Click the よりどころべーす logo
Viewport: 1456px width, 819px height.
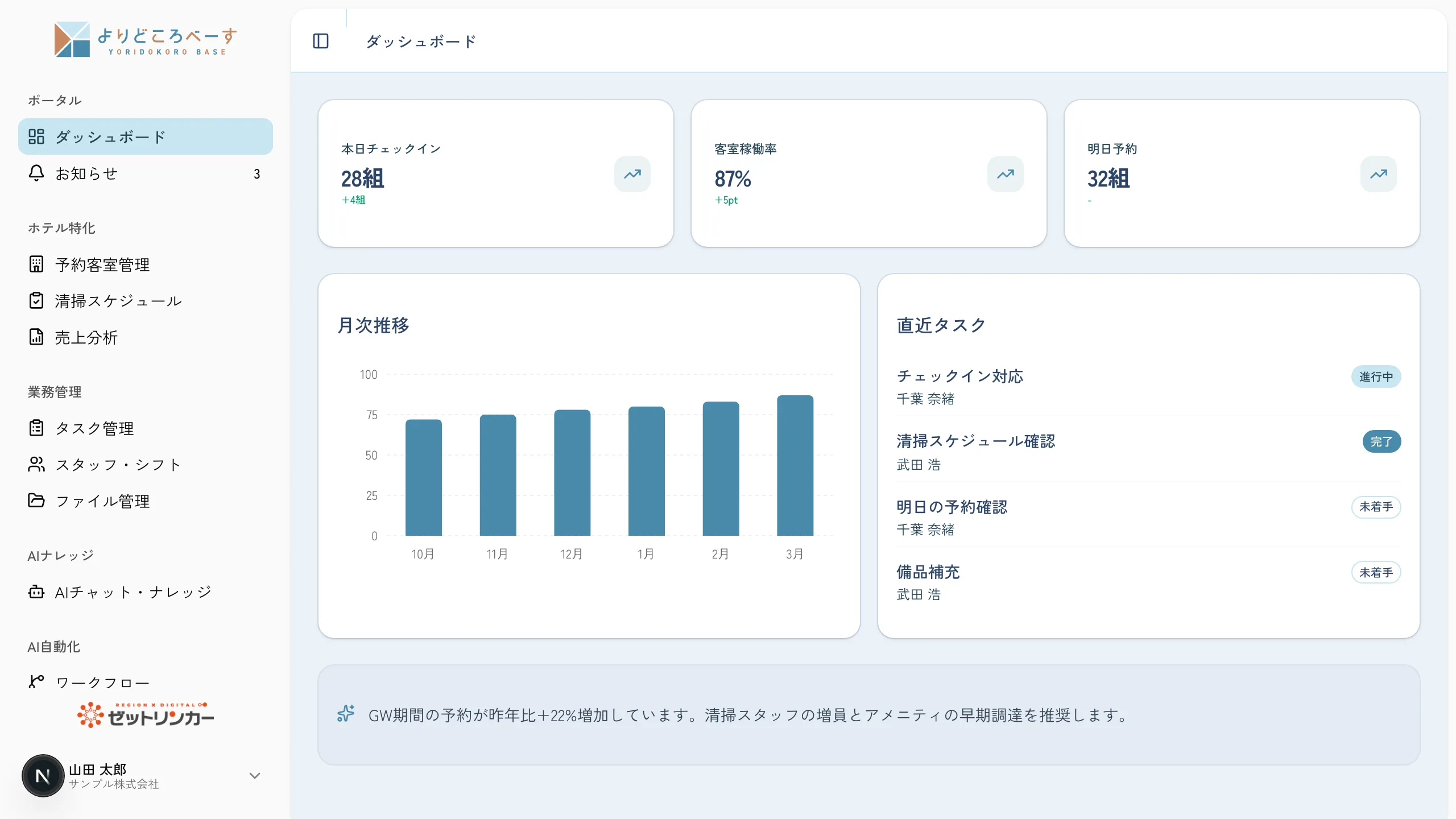tap(146, 39)
